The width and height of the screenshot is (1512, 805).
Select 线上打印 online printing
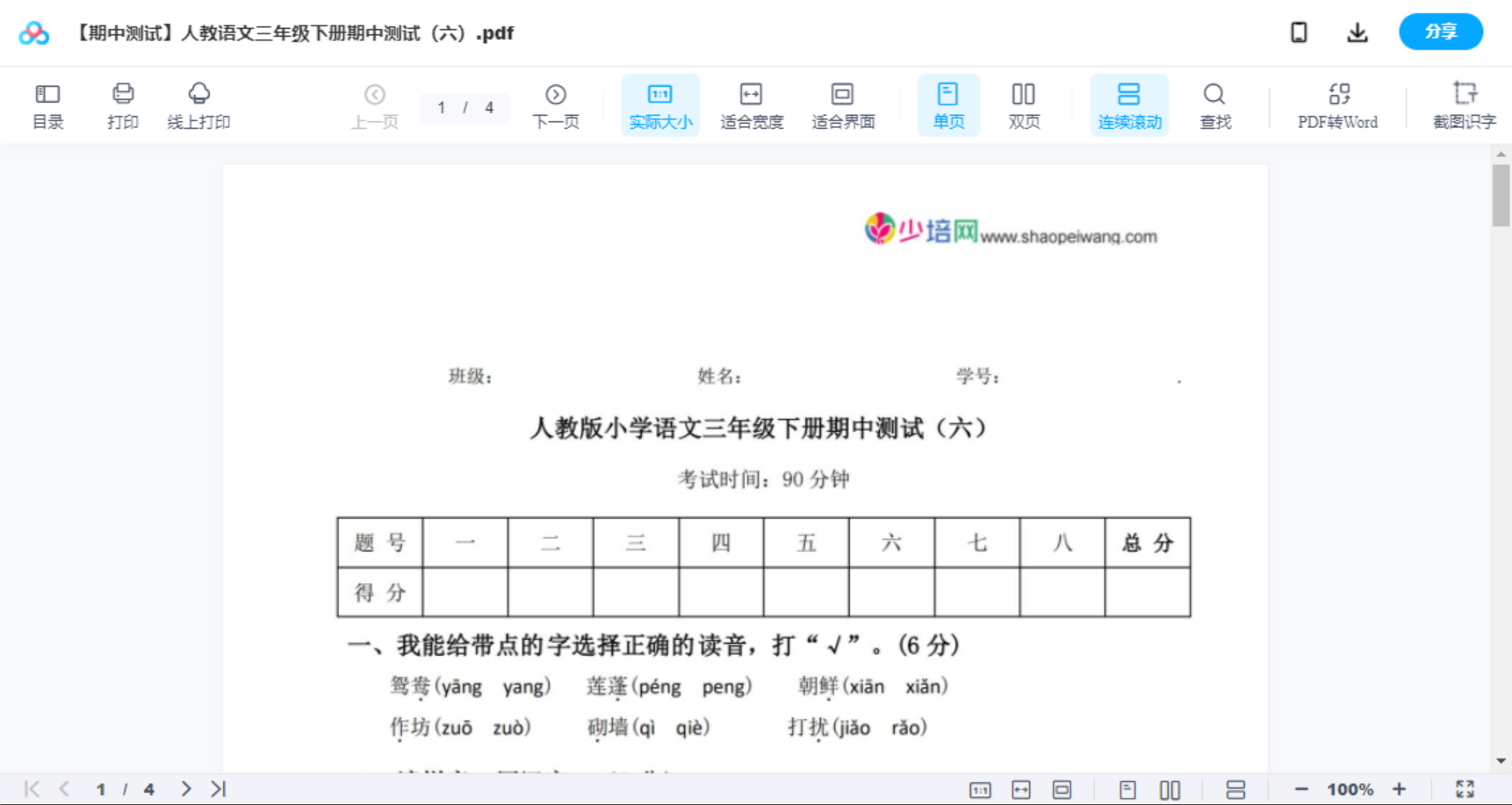click(199, 104)
